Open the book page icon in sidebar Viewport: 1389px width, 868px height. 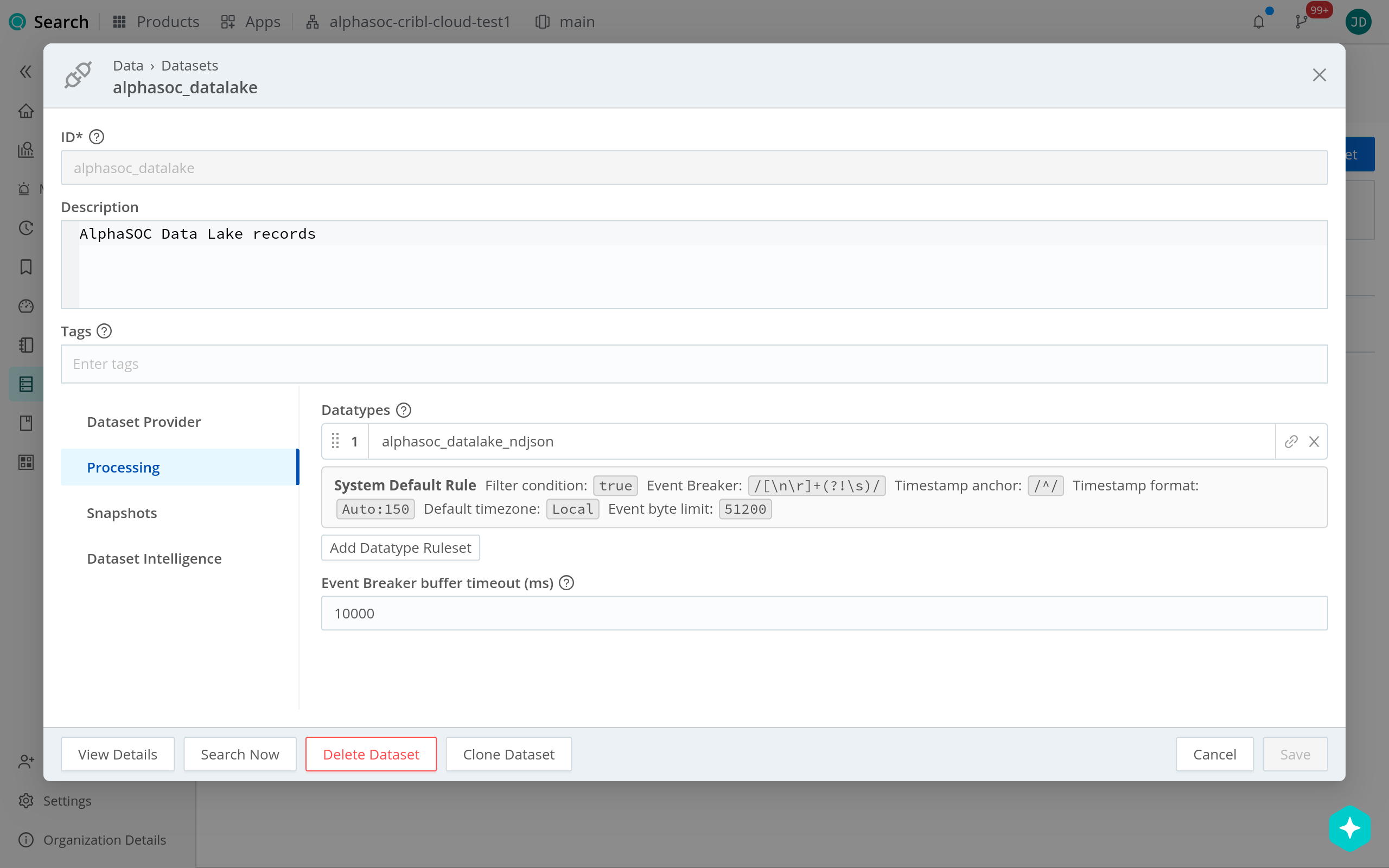(x=26, y=423)
